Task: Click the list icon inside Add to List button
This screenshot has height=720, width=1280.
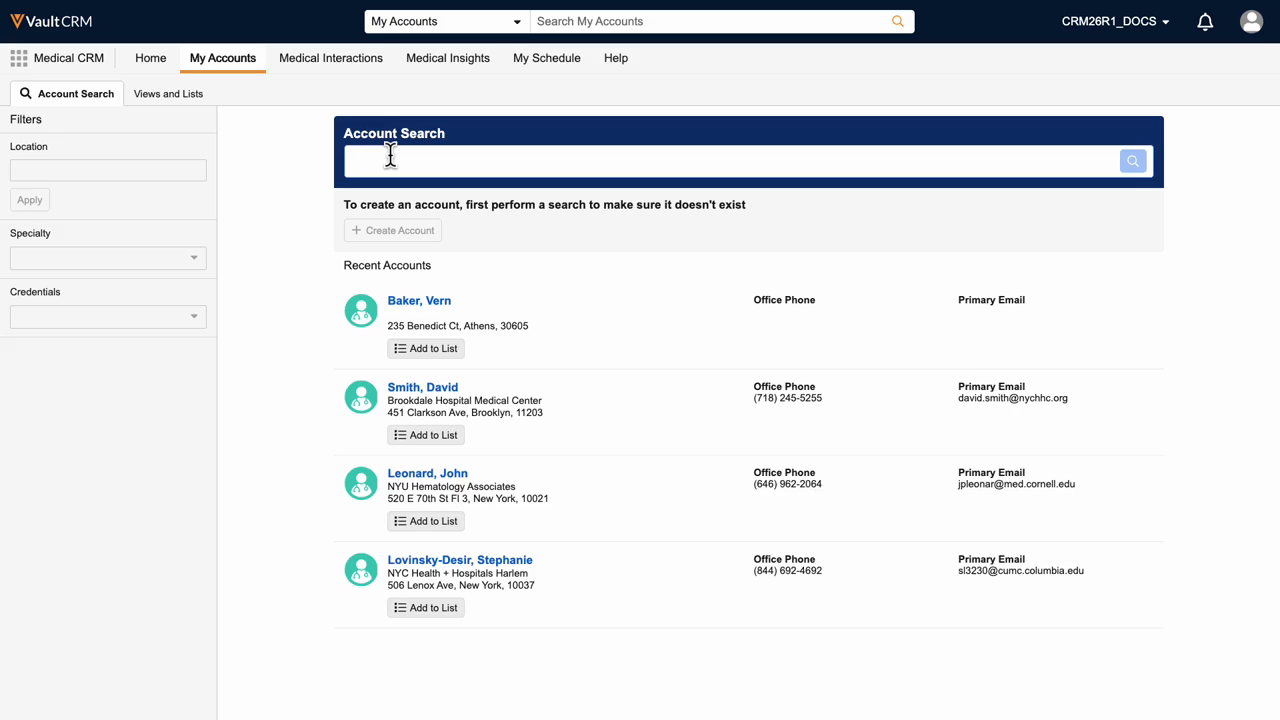Action: (399, 348)
